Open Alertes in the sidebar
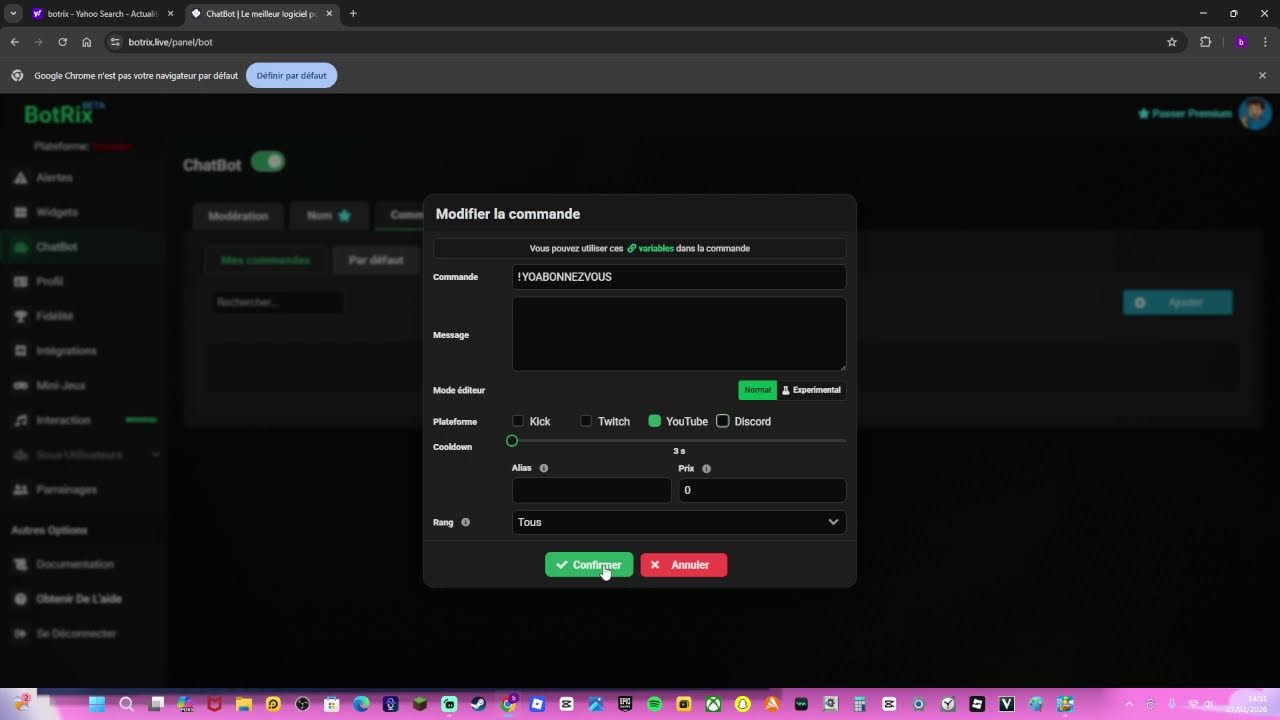The width and height of the screenshot is (1280, 720). (54, 178)
